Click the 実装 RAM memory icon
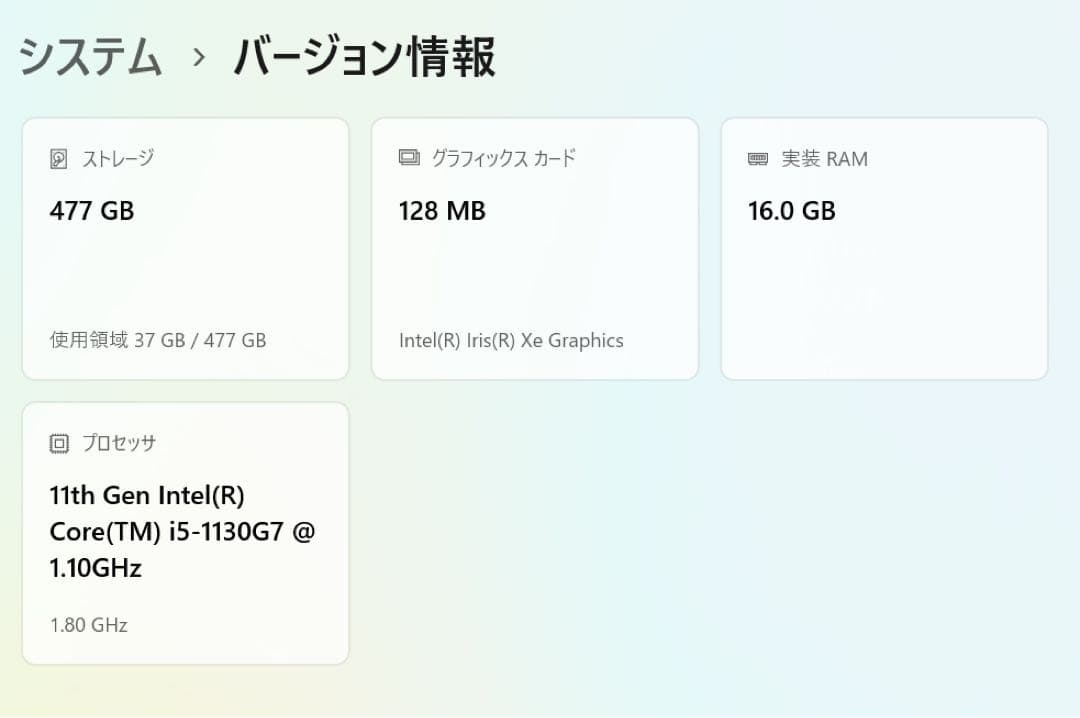The image size is (1080, 718). (x=756, y=158)
